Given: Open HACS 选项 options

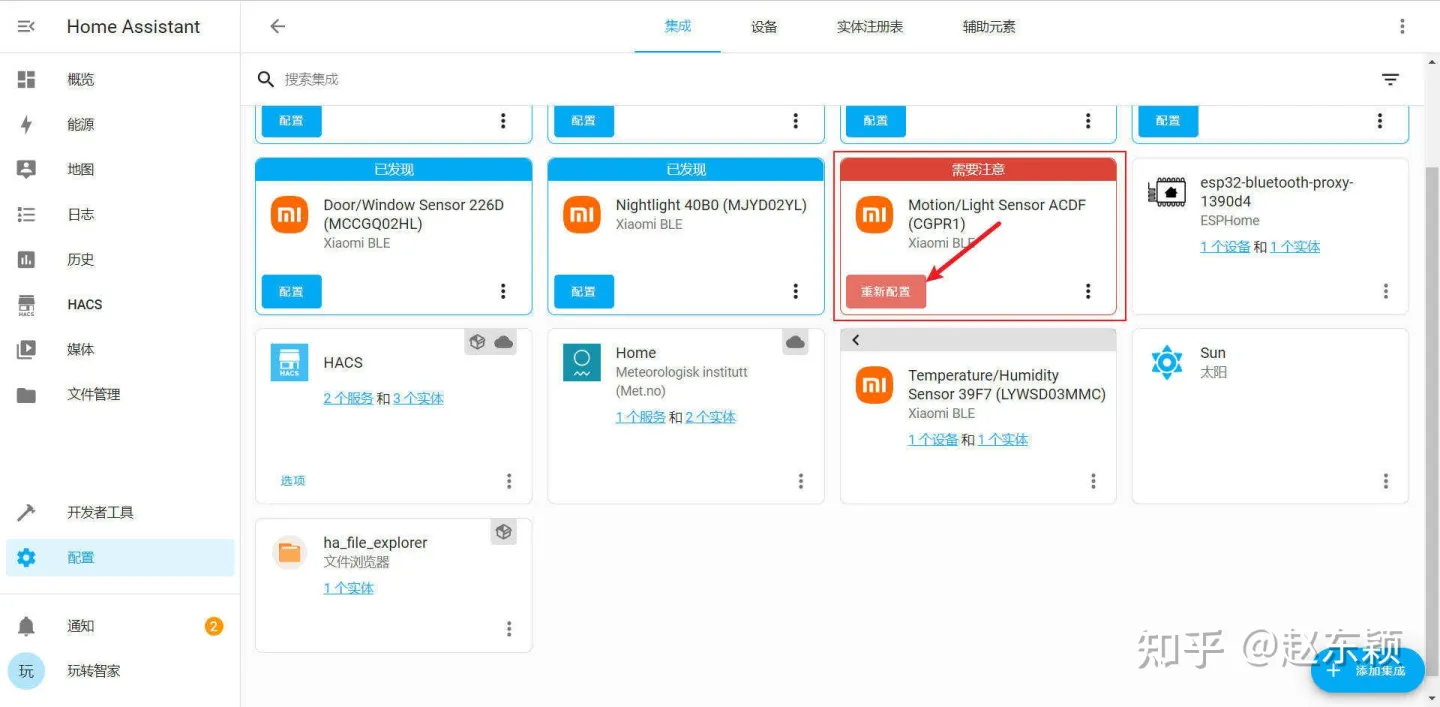Looking at the screenshot, I should click(x=293, y=481).
